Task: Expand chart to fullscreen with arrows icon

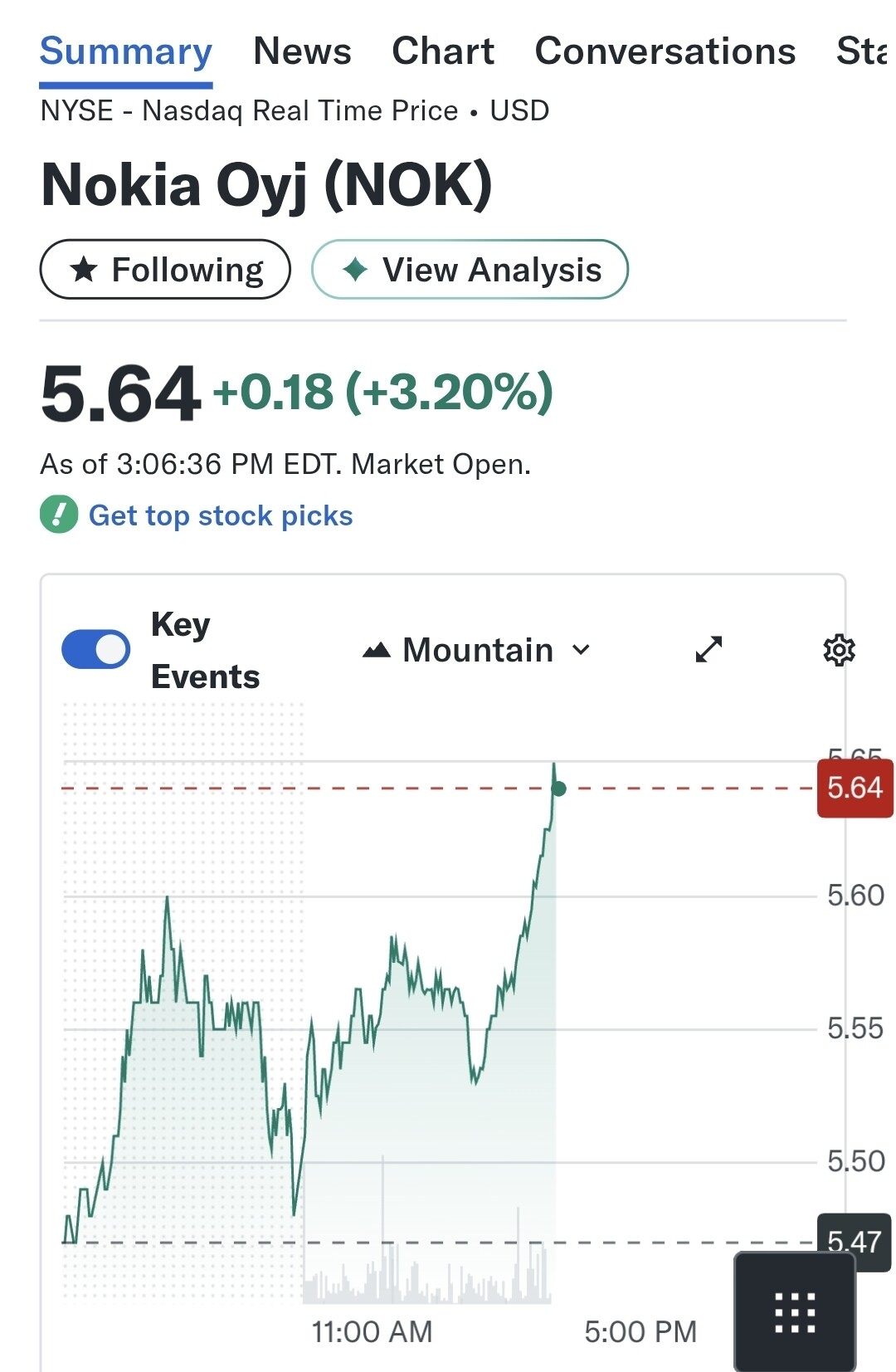Action: click(709, 649)
